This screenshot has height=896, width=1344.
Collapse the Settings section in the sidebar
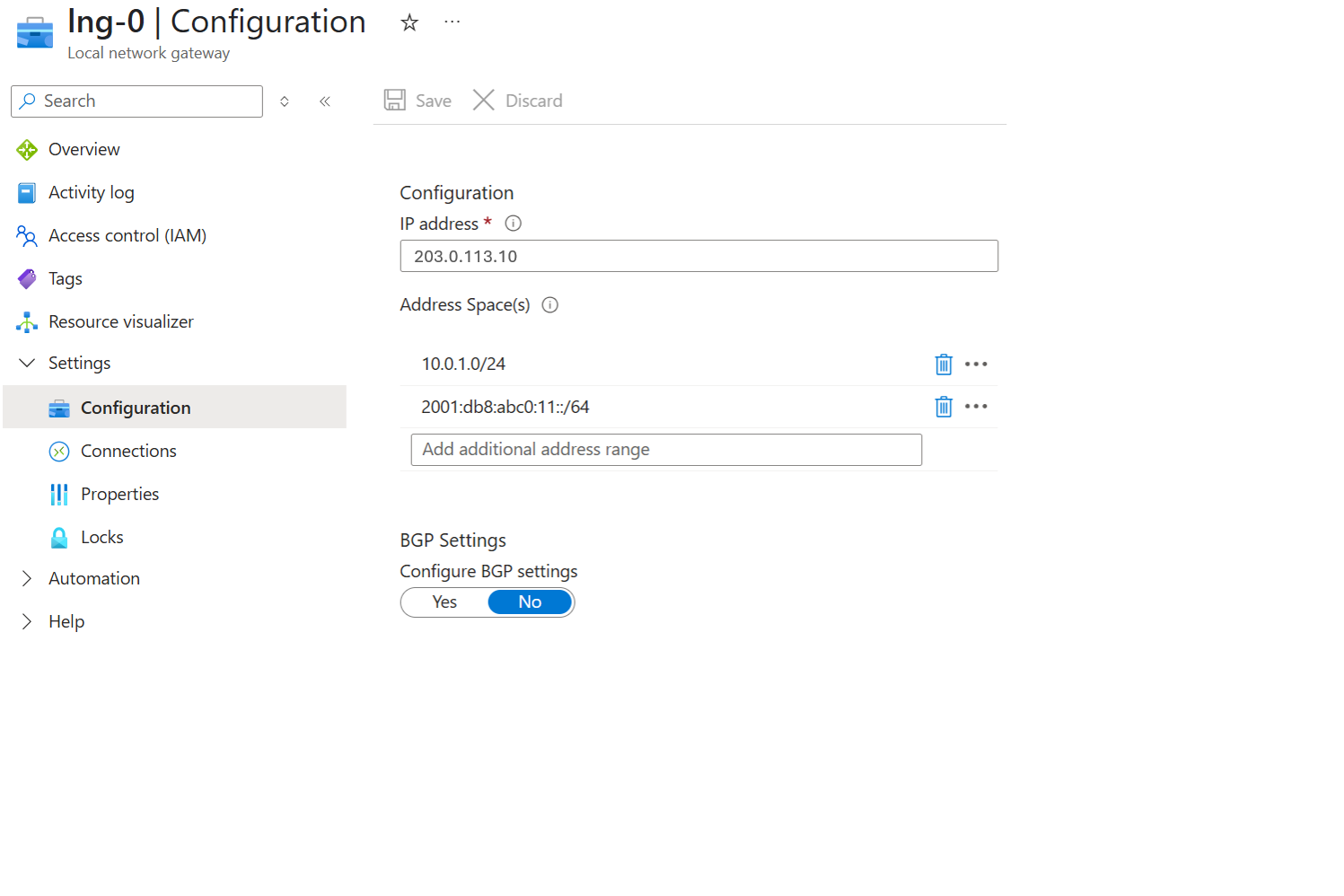tap(27, 363)
